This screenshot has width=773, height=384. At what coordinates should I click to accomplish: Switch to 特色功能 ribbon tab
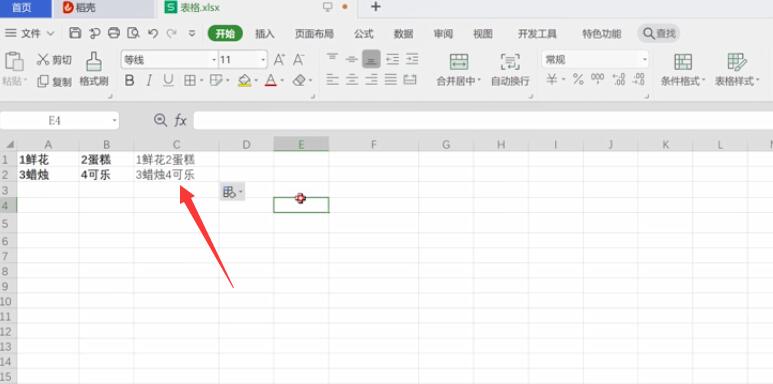coord(601,34)
